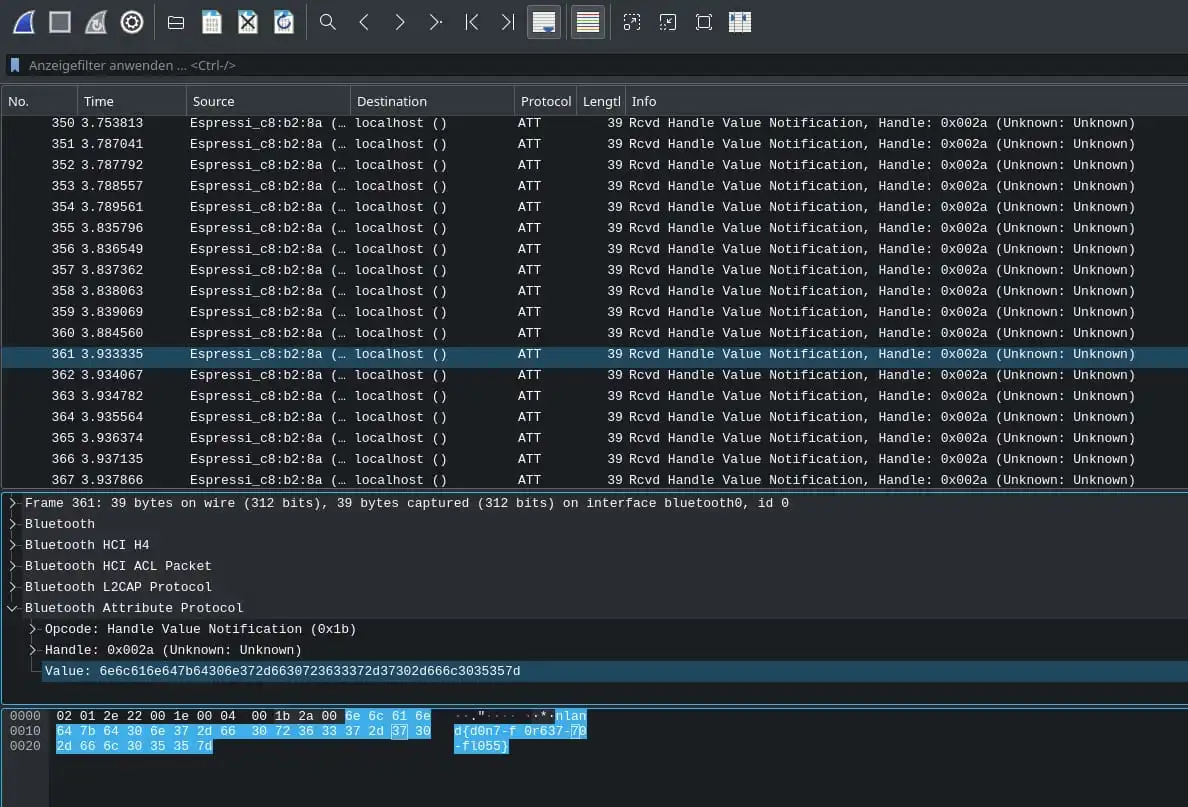
Task: Save the capture file
Action: point(212,22)
